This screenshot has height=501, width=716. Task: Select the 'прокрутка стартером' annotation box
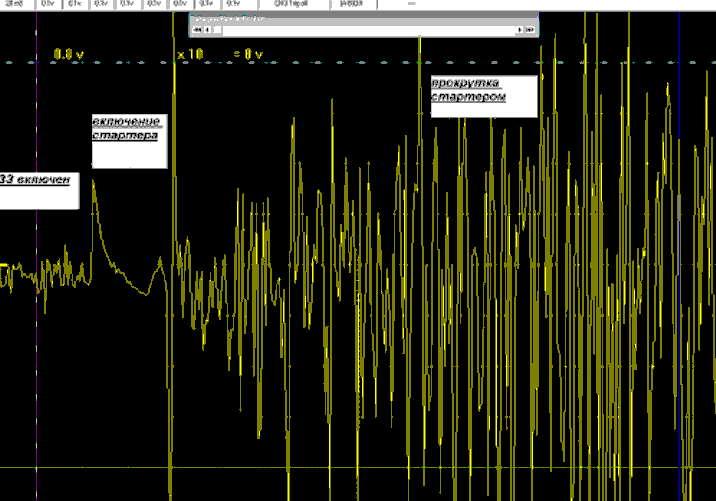point(484,96)
